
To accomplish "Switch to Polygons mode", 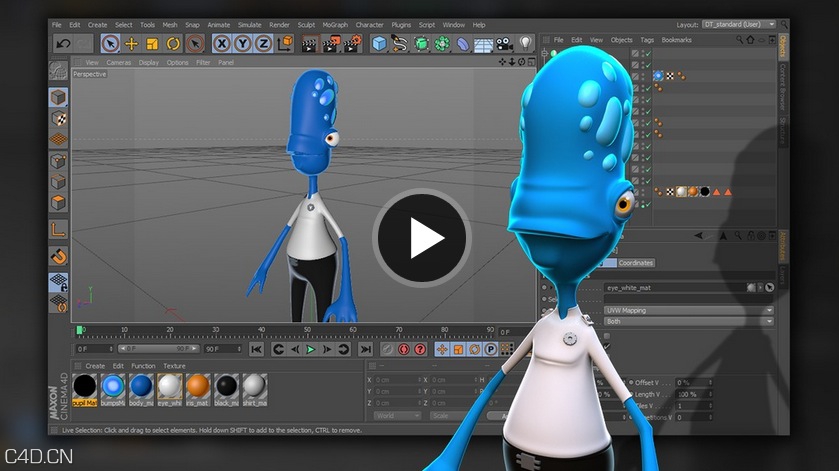I will pyautogui.click(x=58, y=203).
